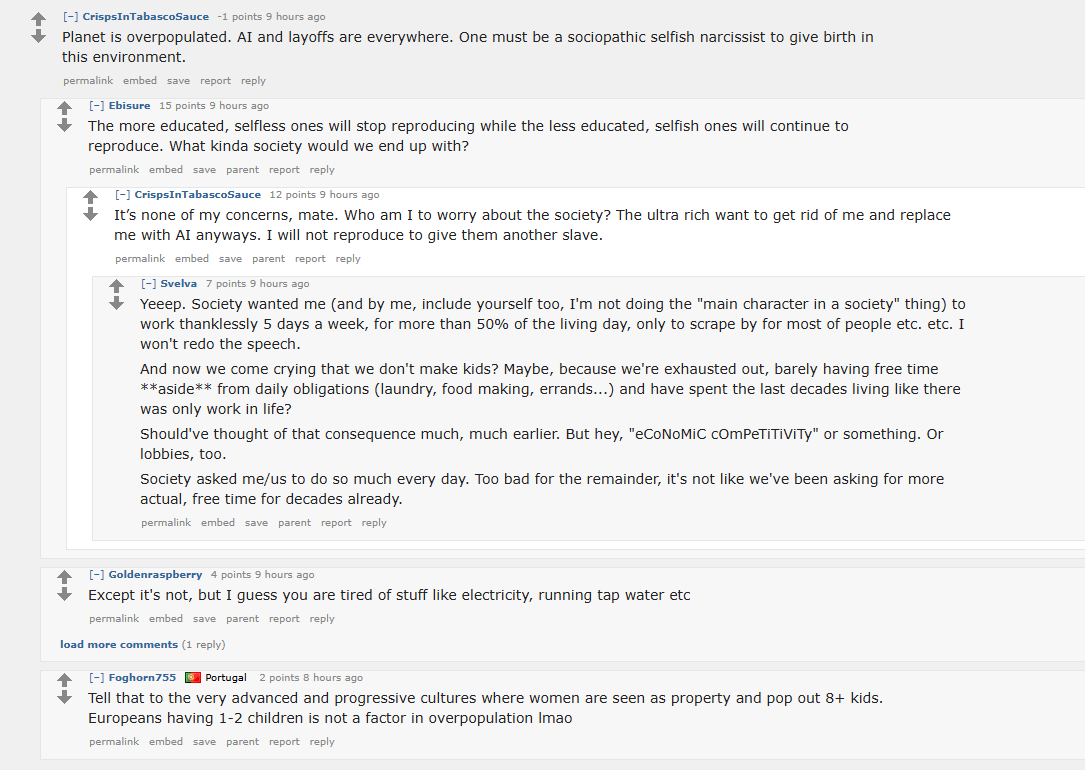Collapse Foghorn755's comment
This screenshot has width=1085, height=770.
(97, 678)
